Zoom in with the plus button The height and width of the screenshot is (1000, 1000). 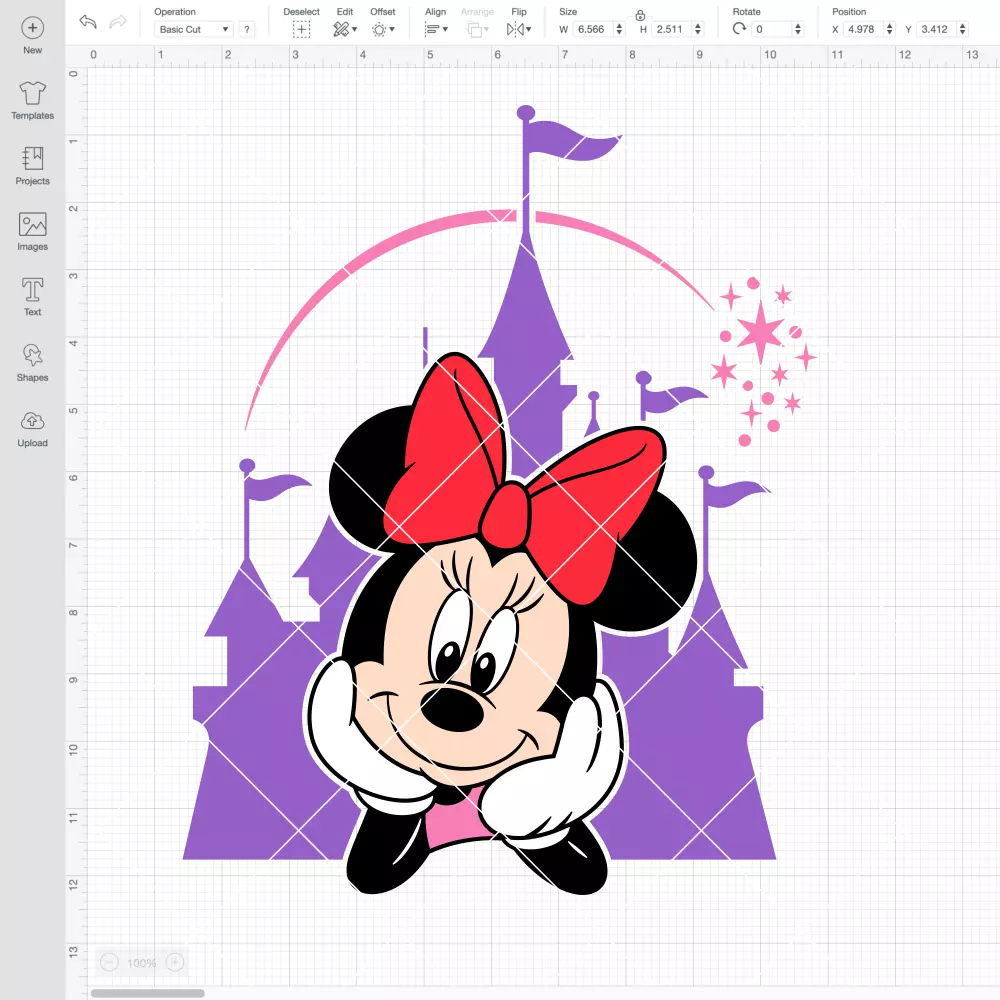175,962
